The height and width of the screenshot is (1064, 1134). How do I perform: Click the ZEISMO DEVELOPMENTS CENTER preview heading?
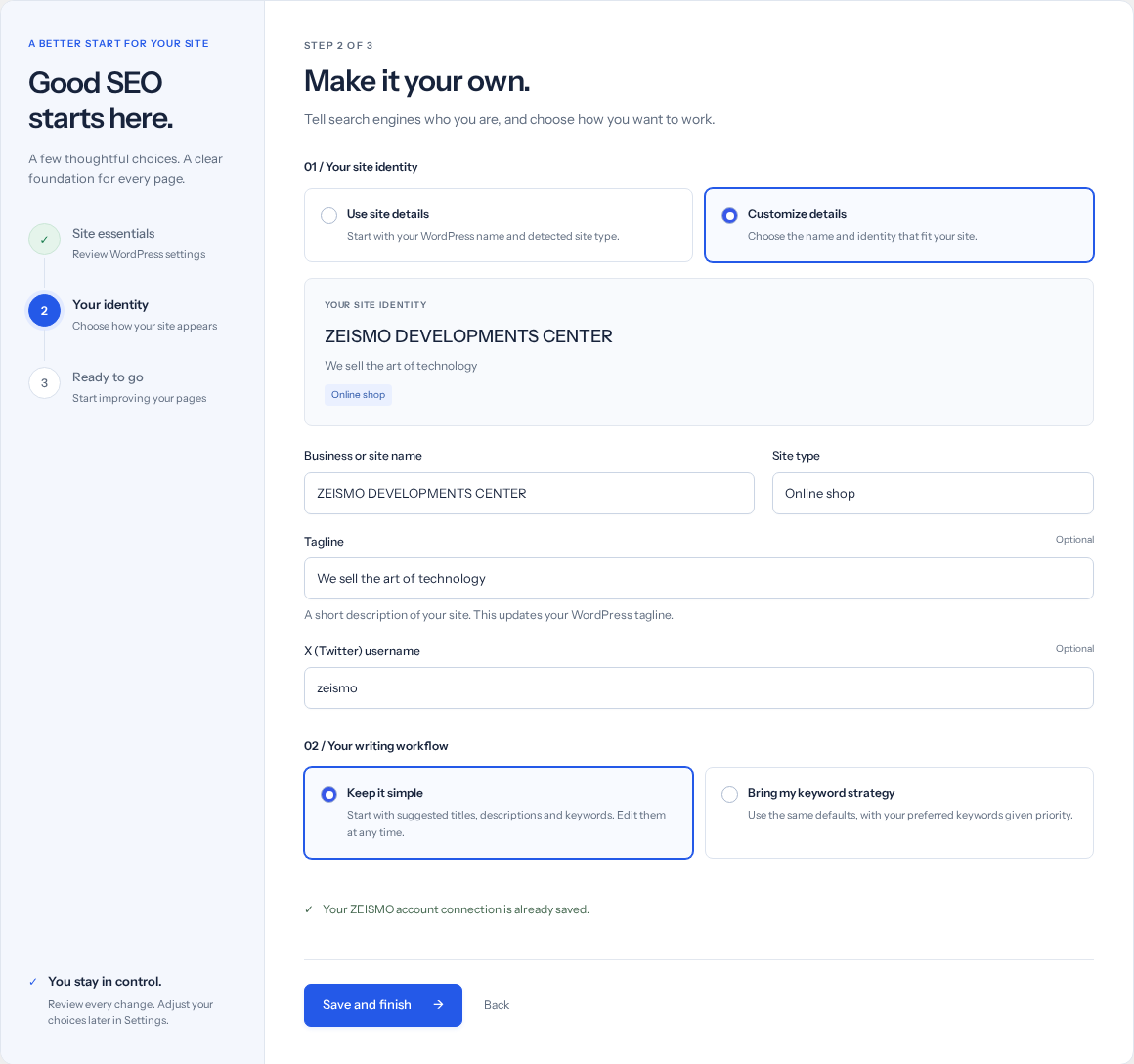[468, 336]
